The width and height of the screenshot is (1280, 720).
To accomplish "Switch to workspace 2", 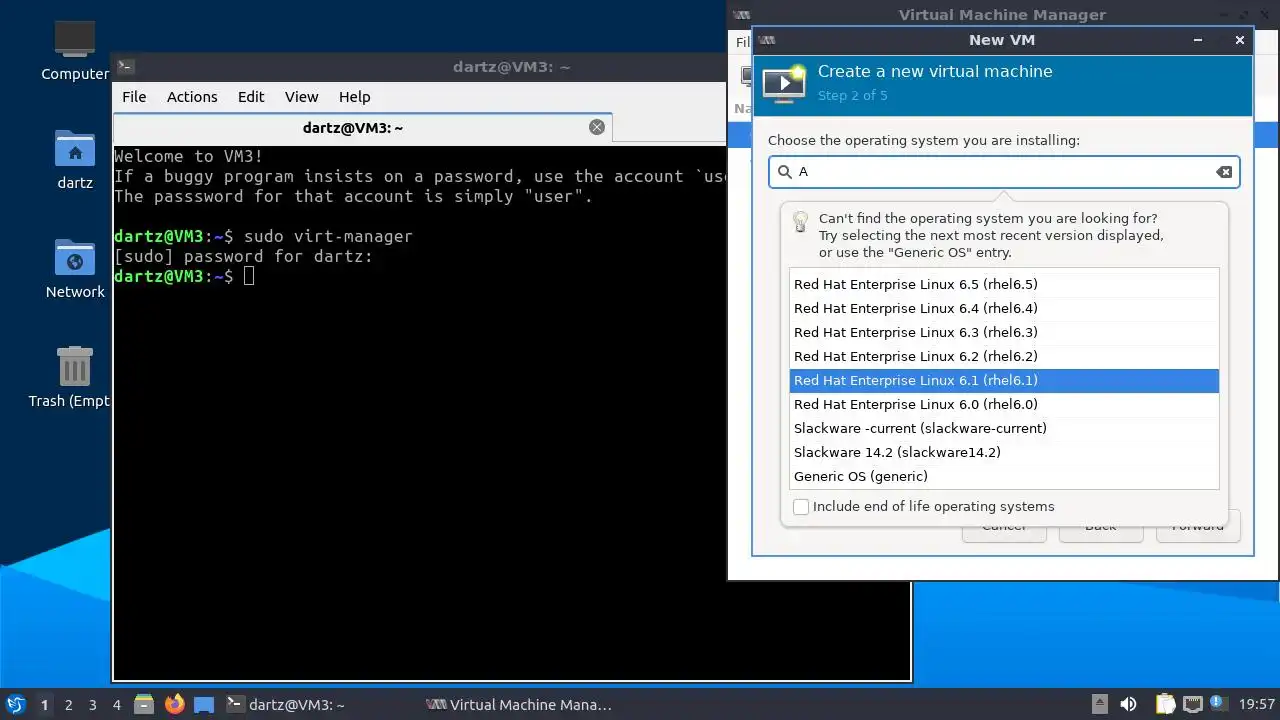I will point(68,704).
